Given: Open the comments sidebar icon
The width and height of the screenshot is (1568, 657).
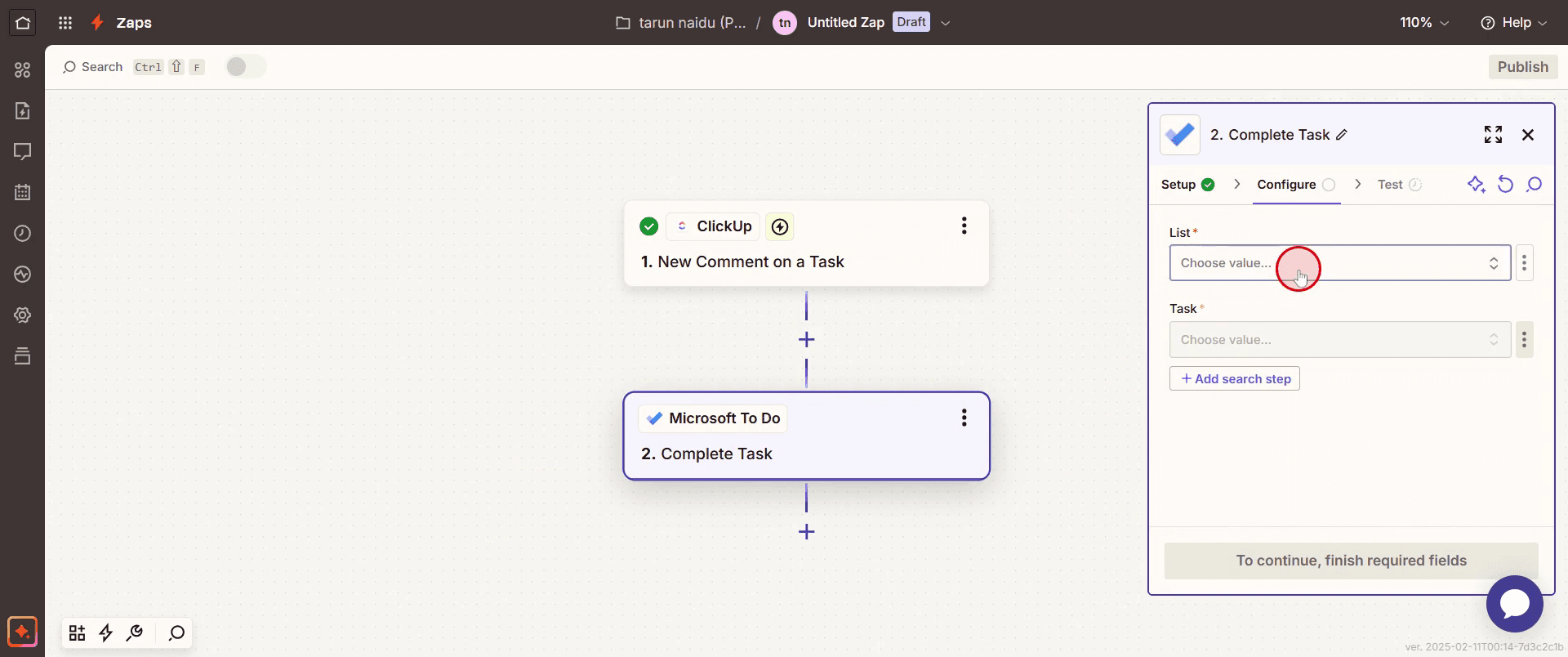Looking at the screenshot, I should pyautogui.click(x=23, y=152).
